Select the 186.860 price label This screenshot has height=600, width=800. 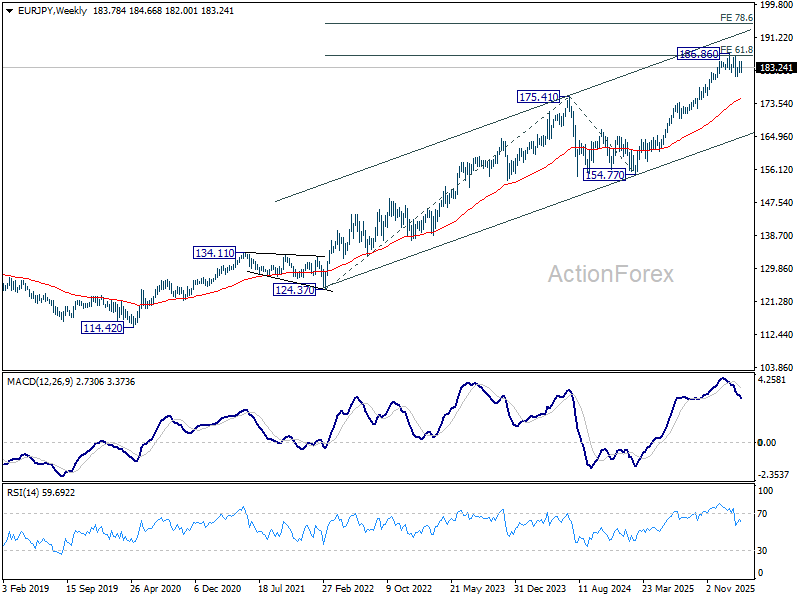tap(698, 54)
